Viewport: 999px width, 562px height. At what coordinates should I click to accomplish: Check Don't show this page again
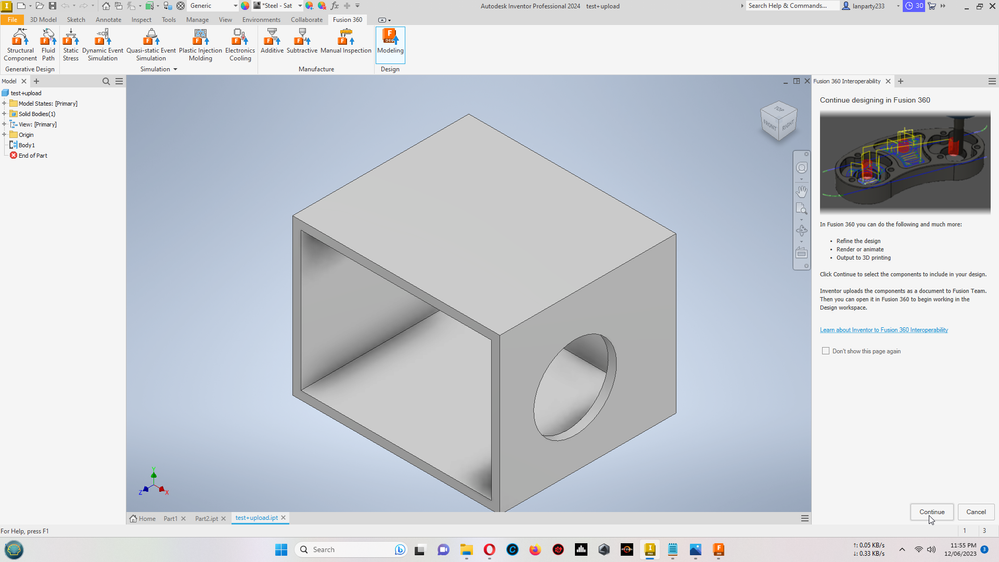(826, 351)
